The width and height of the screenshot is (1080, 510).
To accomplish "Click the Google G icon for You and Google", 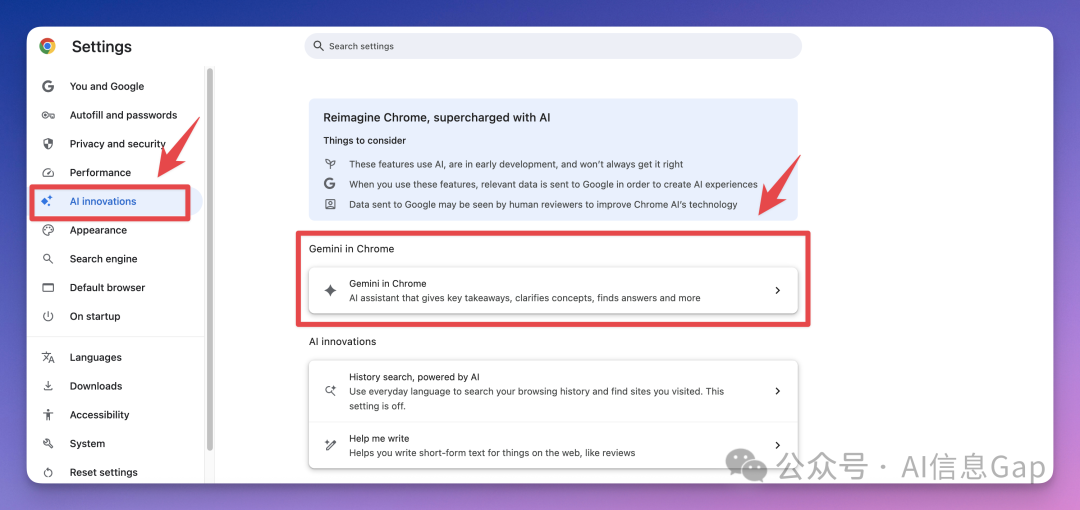I will [x=48, y=86].
